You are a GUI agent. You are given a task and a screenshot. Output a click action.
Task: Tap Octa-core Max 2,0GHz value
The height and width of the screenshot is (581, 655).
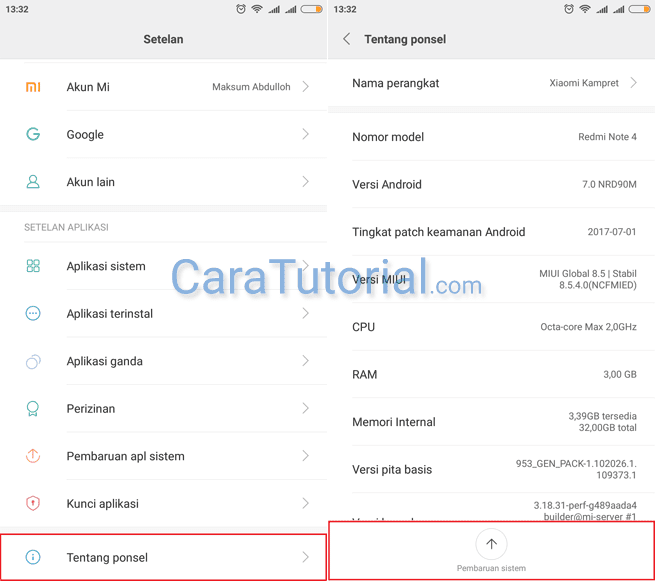click(588, 327)
